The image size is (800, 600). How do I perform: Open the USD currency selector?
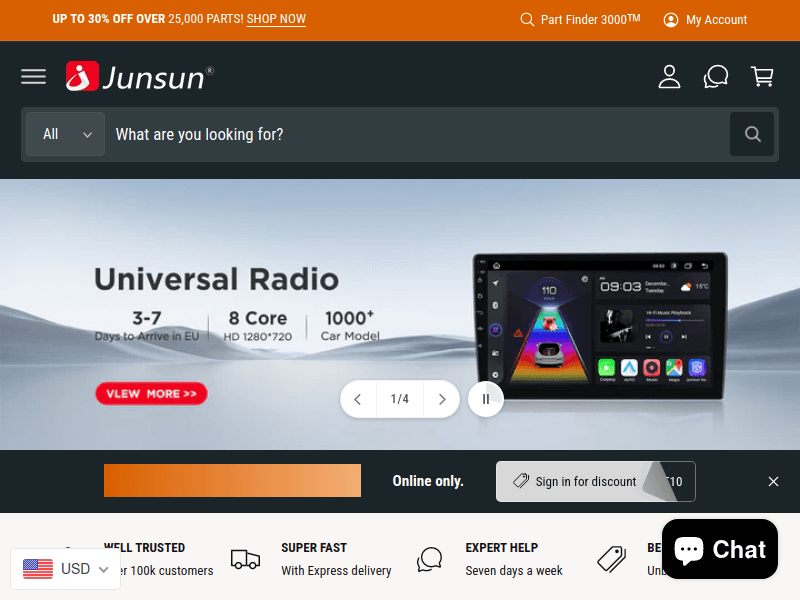point(66,569)
